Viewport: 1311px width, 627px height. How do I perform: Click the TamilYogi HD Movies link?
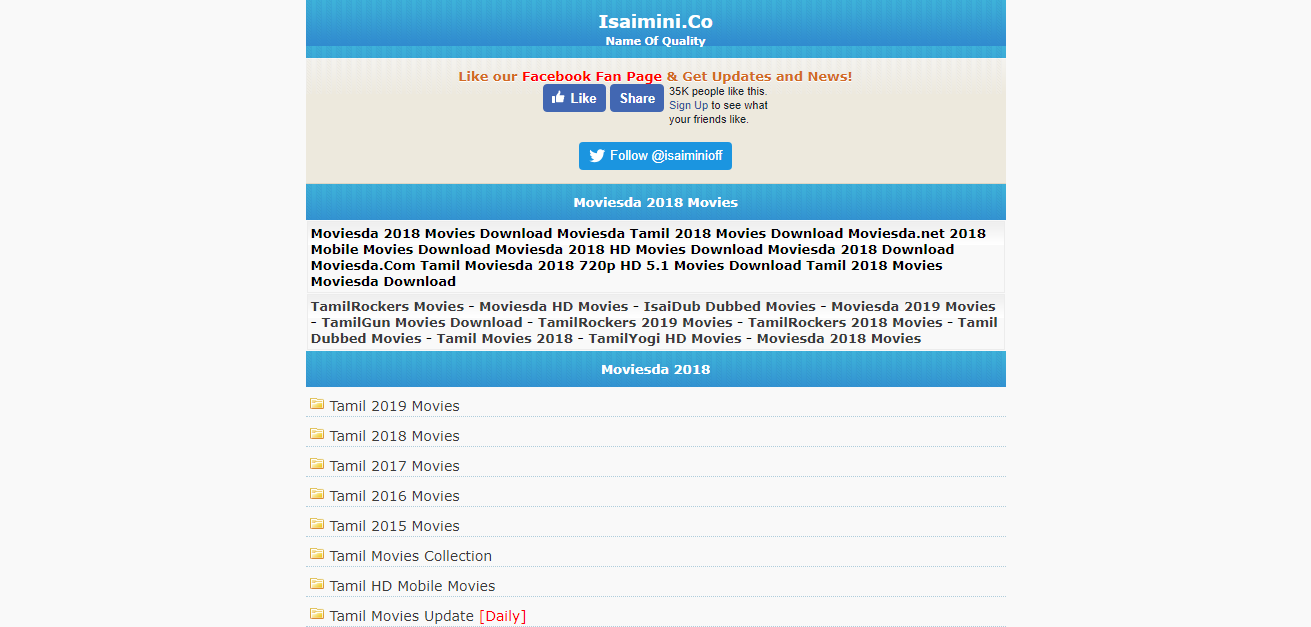coord(665,338)
